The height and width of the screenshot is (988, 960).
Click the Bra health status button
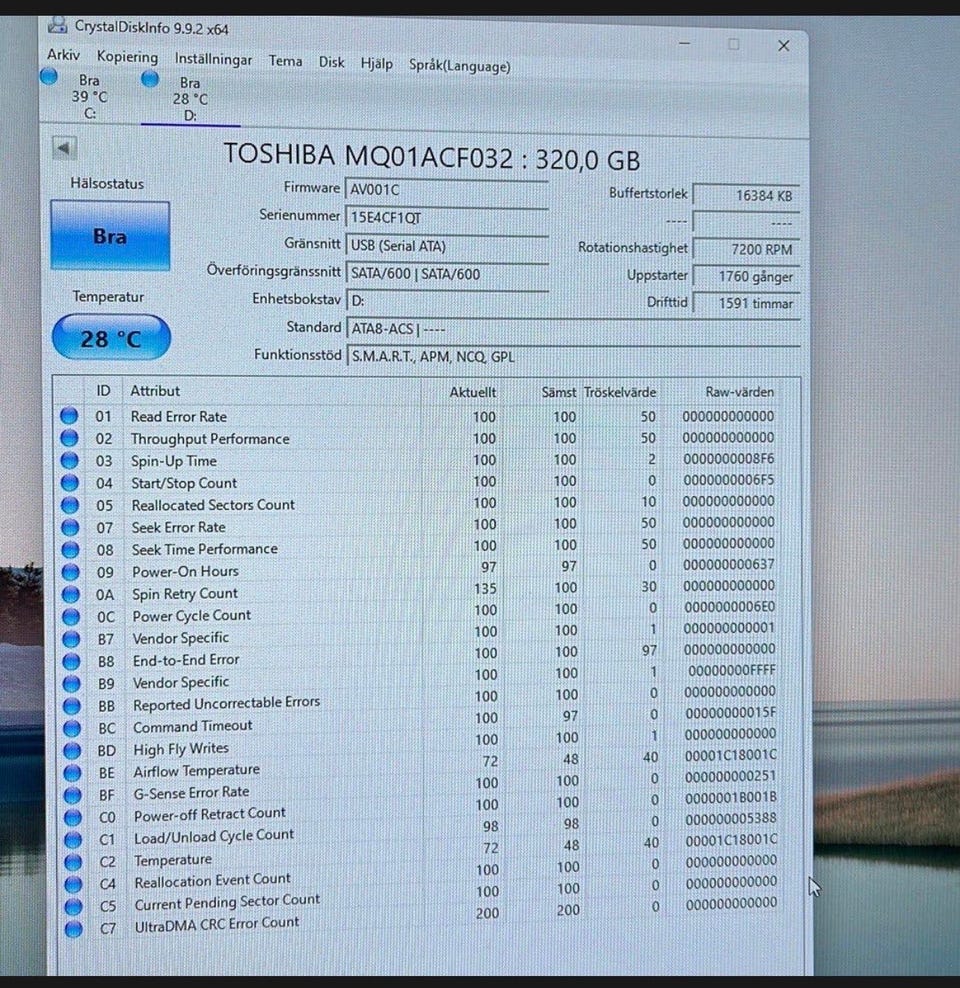[110, 236]
